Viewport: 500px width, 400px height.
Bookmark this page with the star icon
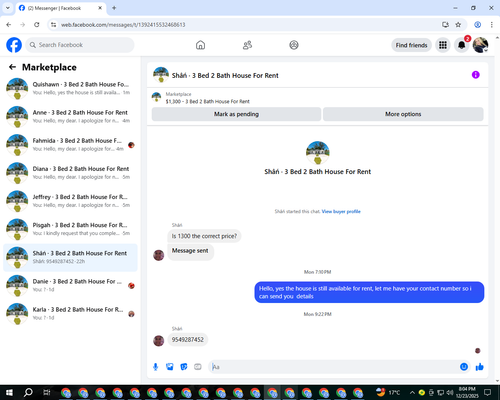point(458,25)
